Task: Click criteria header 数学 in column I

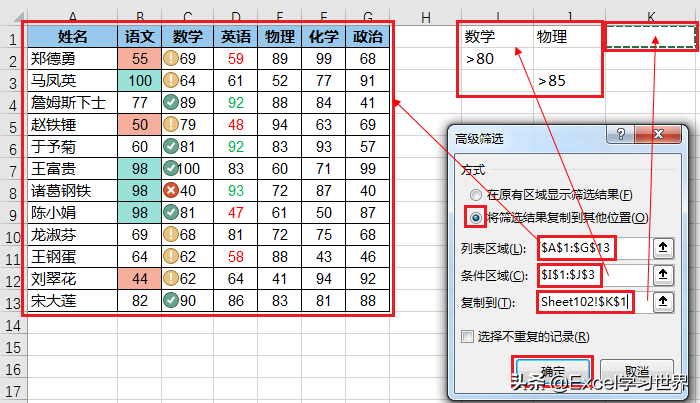Action: 497,36
